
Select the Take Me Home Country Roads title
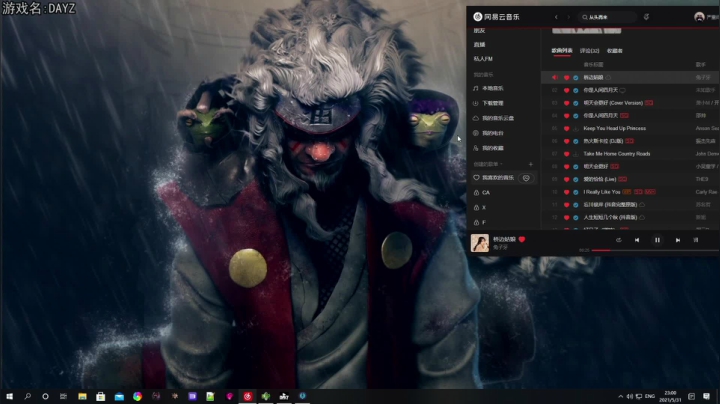pos(617,154)
